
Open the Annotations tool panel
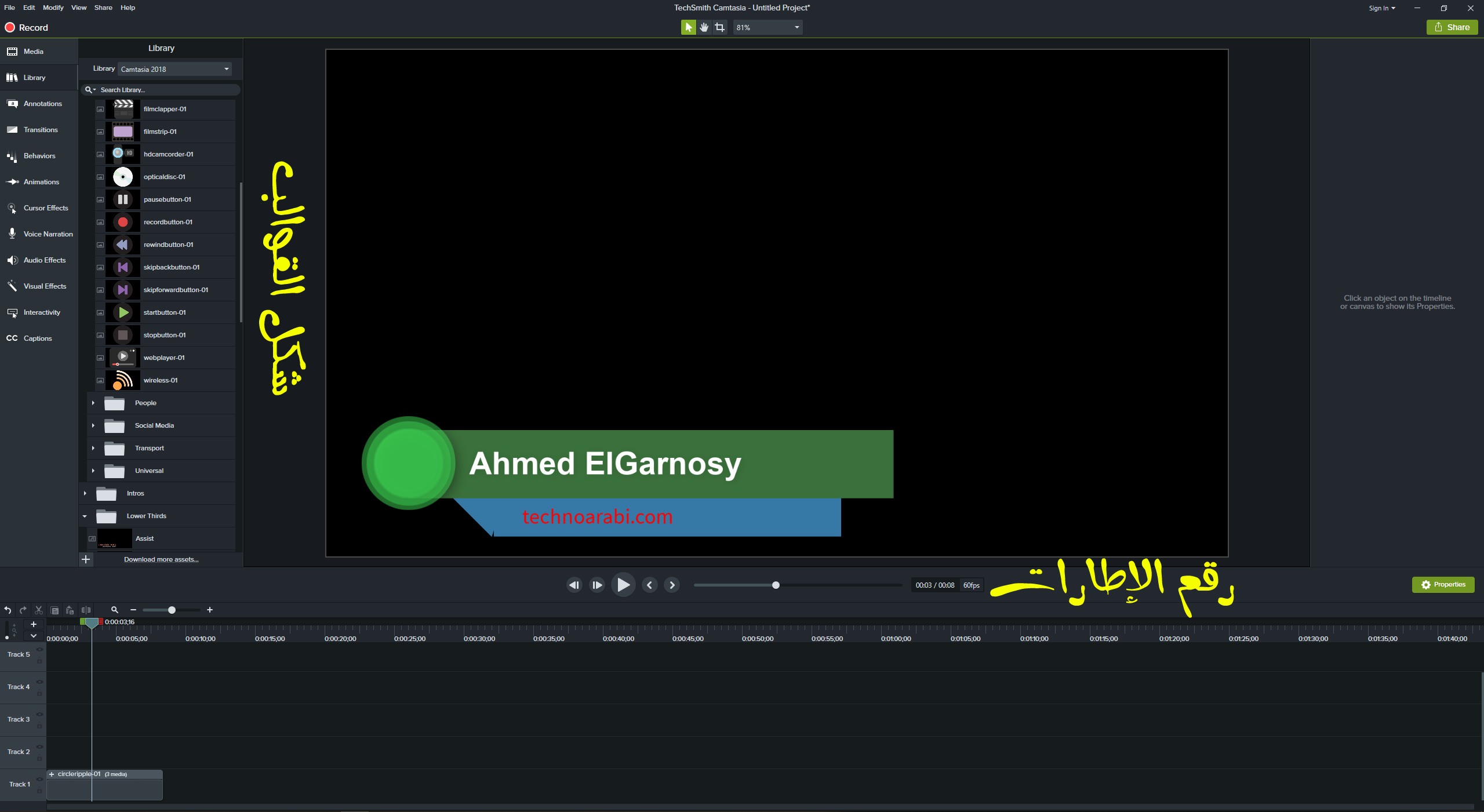38,104
